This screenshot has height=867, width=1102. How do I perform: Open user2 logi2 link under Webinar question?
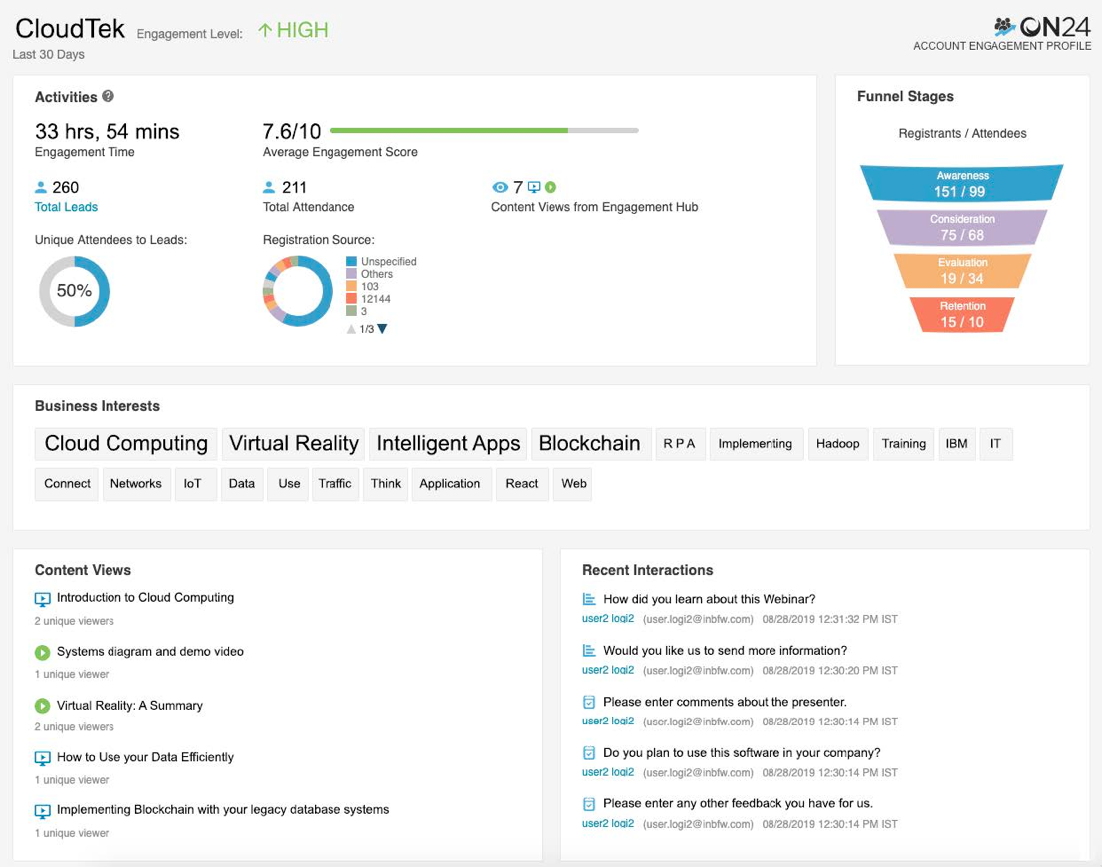click(608, 618)
